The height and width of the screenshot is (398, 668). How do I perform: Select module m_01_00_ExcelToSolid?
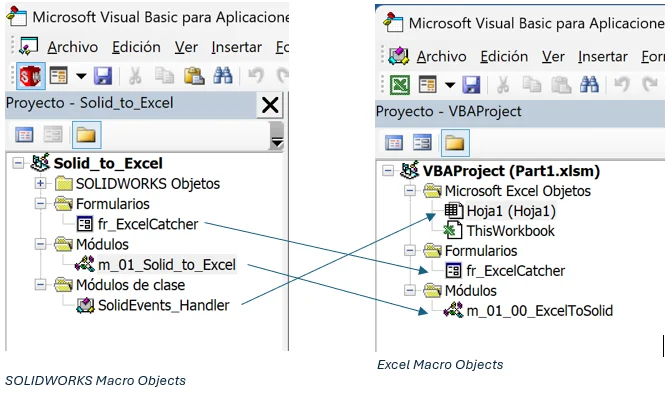pyautogui.click(x=540, y=311)
